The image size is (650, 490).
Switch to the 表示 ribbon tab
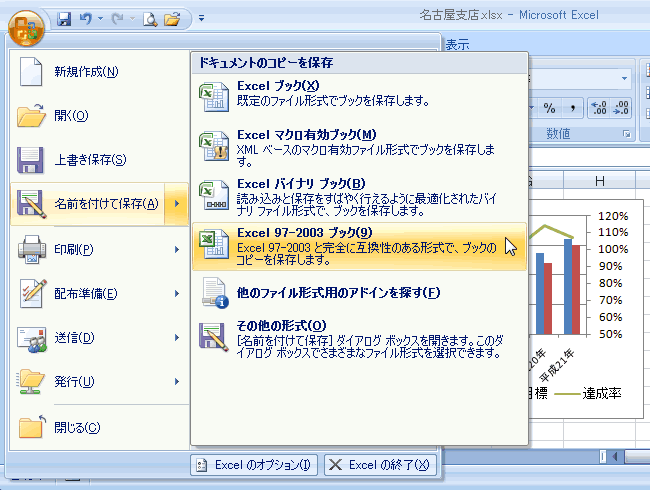pos(458,44)
